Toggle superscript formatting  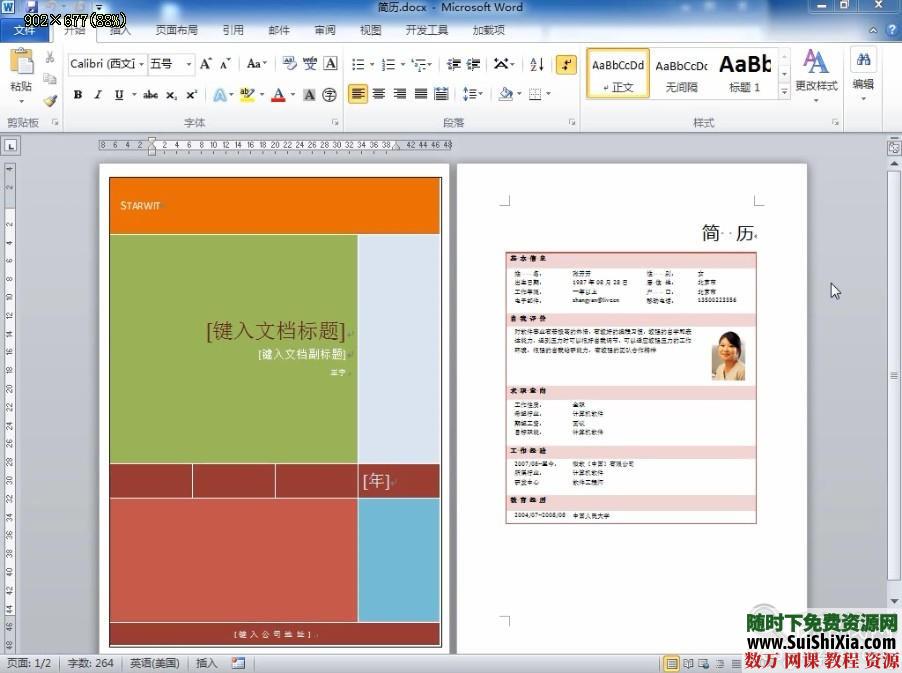[x=190, y=95]
